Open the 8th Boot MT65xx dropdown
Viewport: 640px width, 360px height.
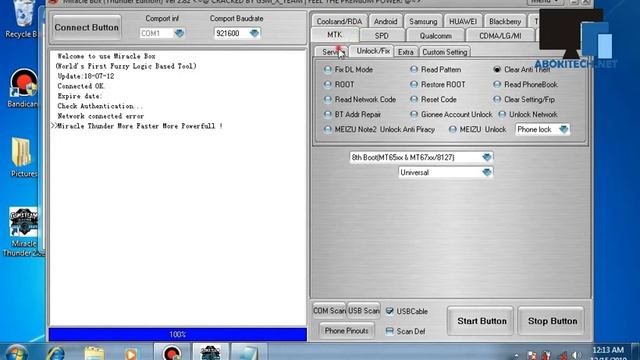(x=487, y=157)
